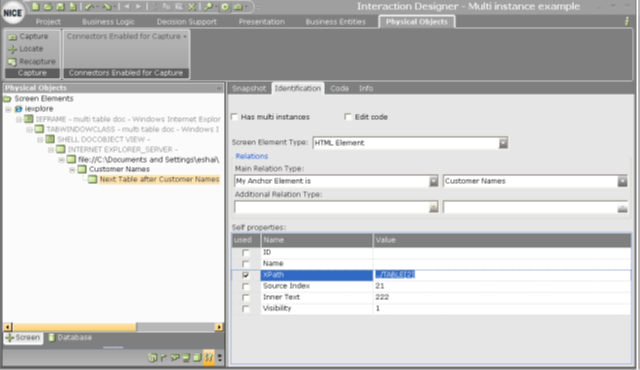Click the Recapture button
This screenshot has height=370, width=640.
(32, 62)
